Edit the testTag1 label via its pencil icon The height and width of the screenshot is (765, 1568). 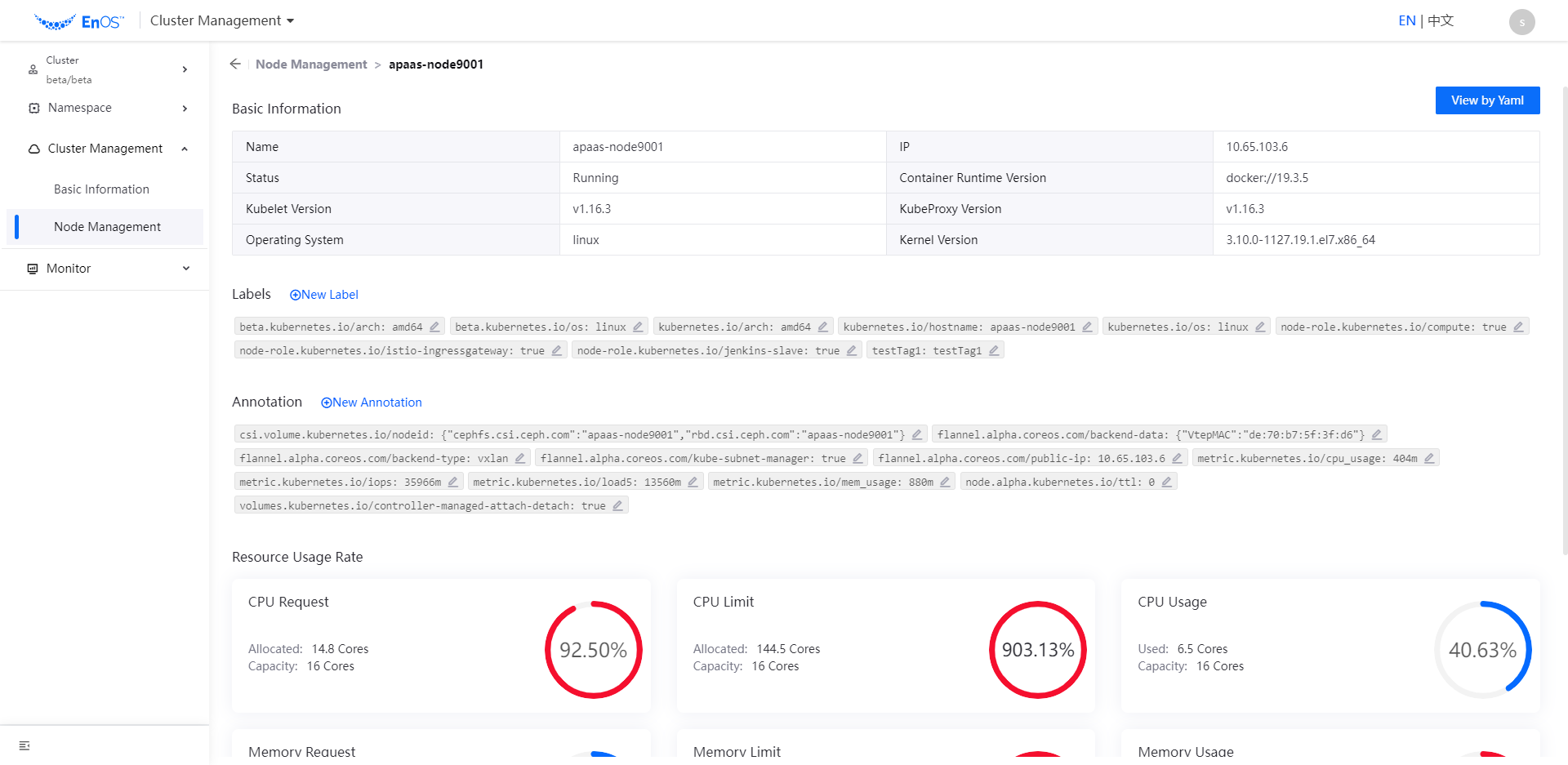point(994,349)
